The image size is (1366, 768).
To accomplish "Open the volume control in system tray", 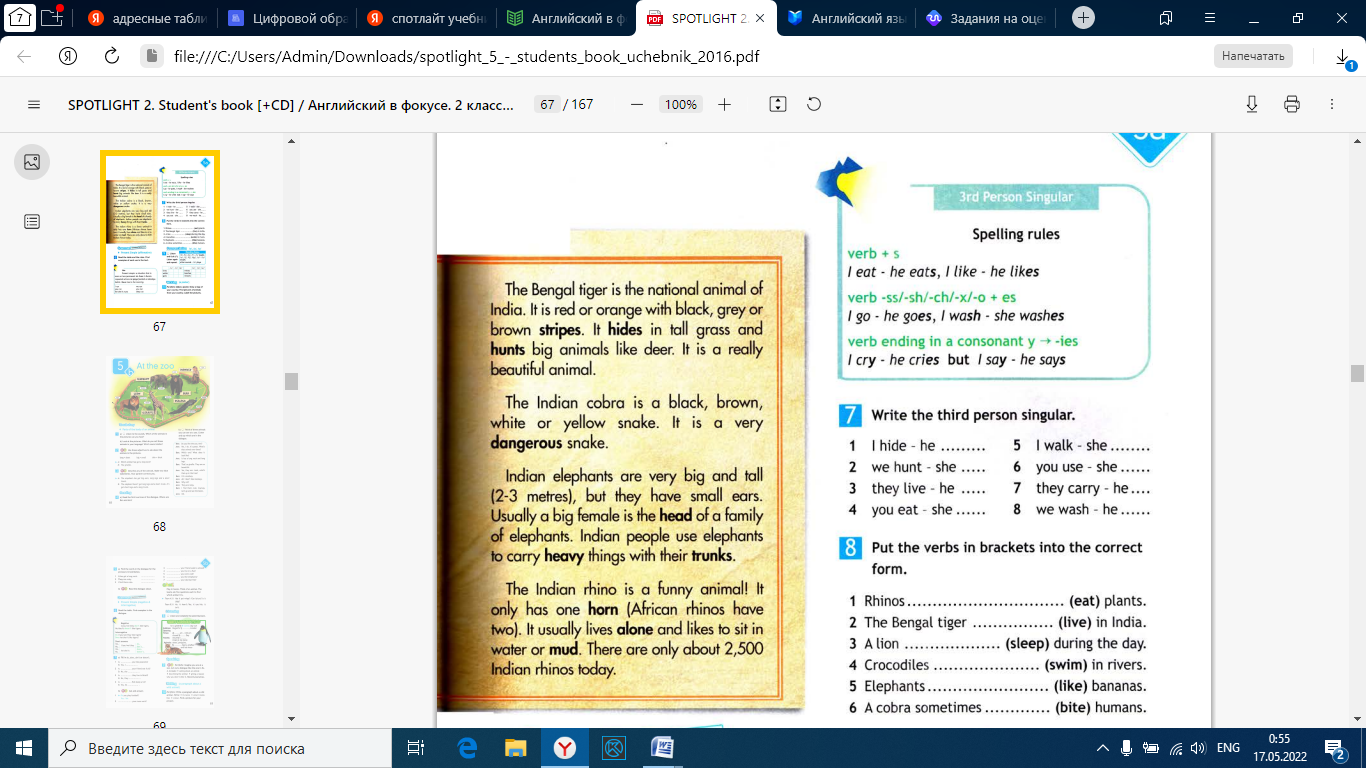I will click(x=1198, y=747).
